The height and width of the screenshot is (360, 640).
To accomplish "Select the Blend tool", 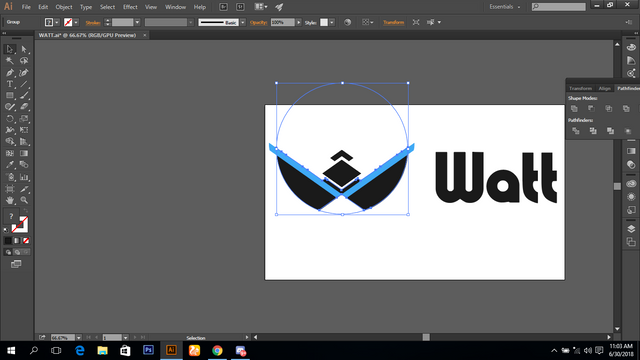I will click(24, 165).
